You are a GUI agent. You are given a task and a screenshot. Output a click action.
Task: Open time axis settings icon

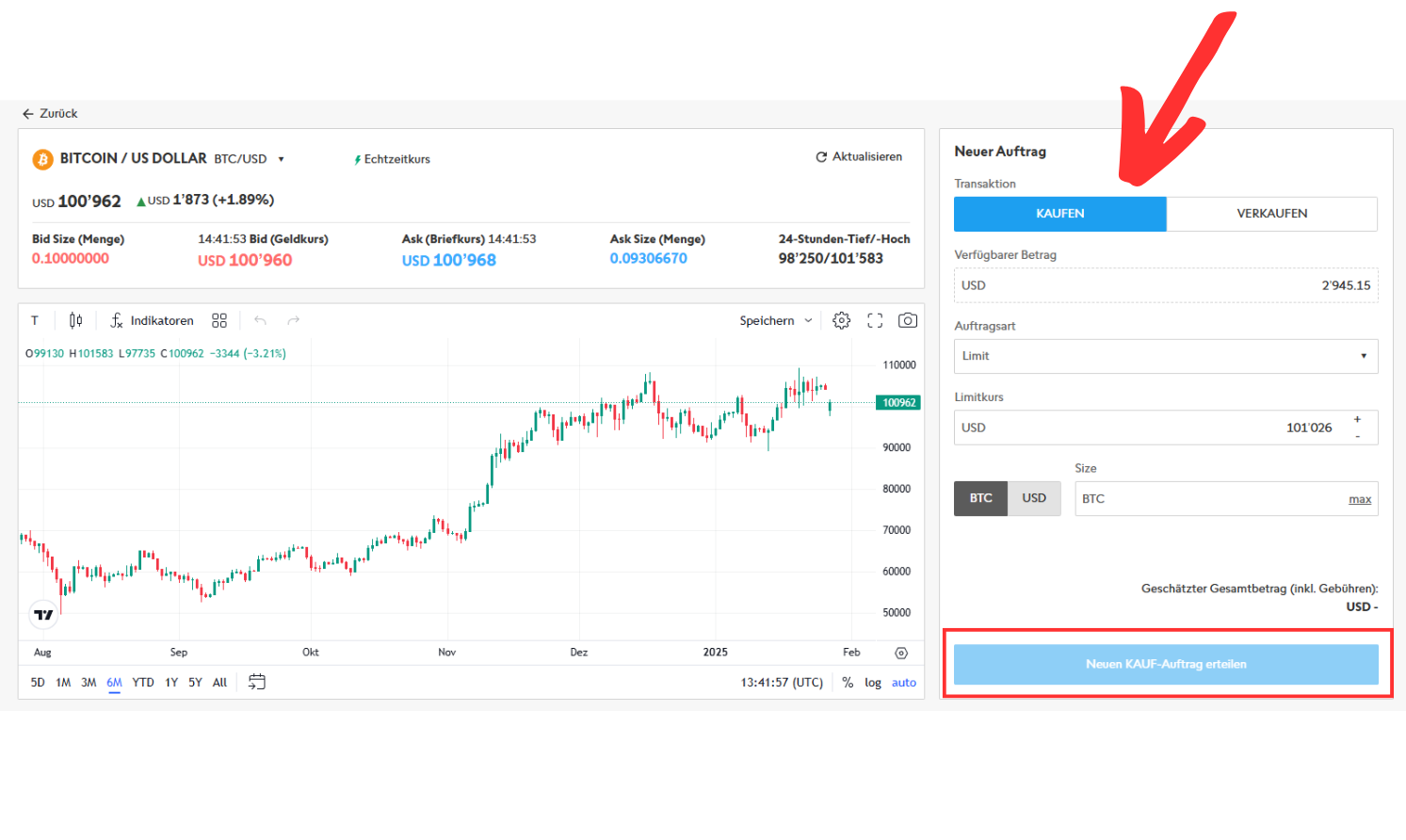901,653
